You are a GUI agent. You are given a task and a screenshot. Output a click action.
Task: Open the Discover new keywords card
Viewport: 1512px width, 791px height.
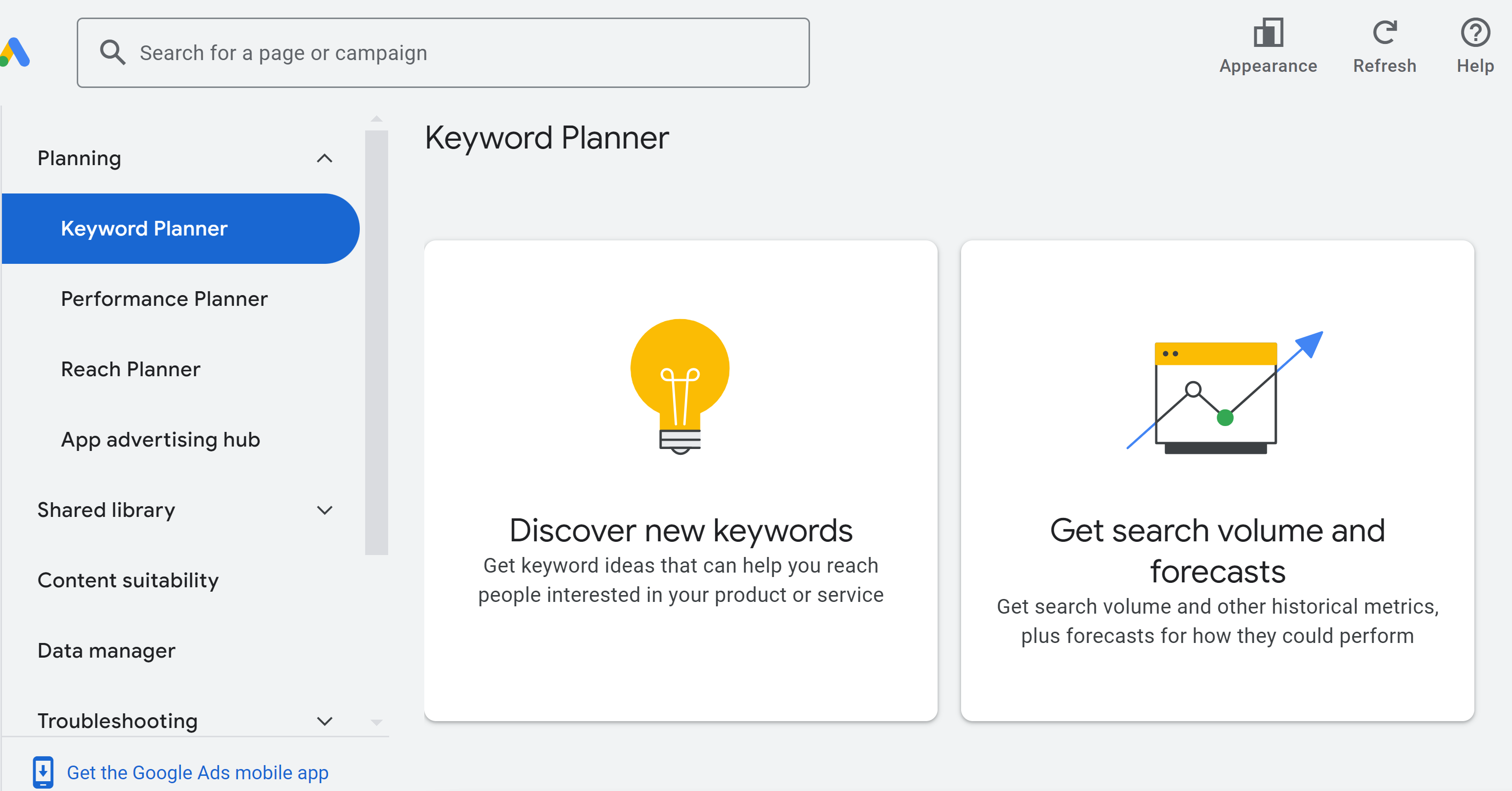click(680, 531)
